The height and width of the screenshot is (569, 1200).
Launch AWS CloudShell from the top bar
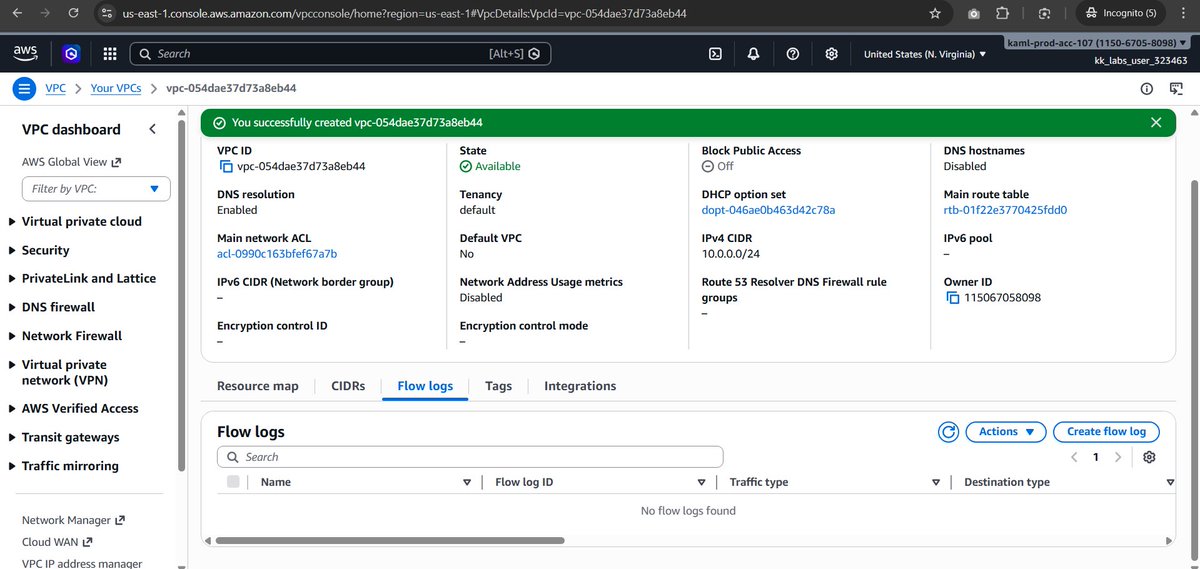tap(715, 54)
